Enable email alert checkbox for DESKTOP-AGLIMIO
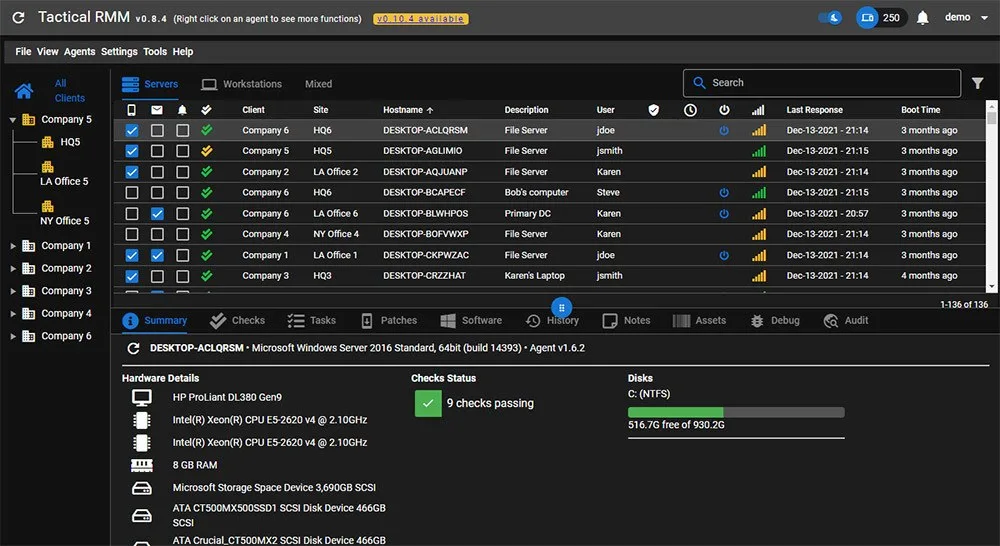Screen dimensions: 1000x546 (157, 151)
